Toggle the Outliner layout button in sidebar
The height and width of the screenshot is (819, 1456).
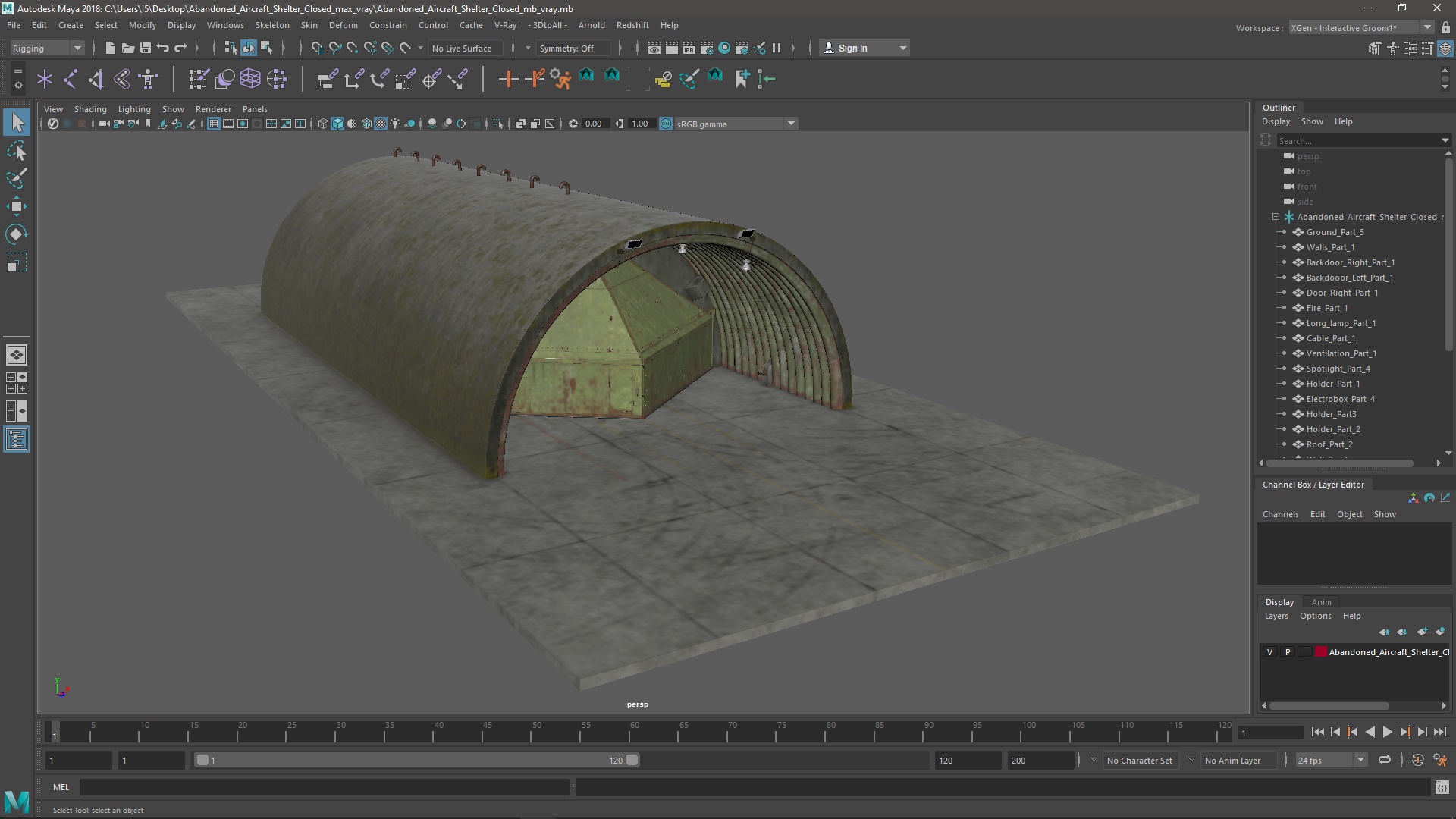17,440
